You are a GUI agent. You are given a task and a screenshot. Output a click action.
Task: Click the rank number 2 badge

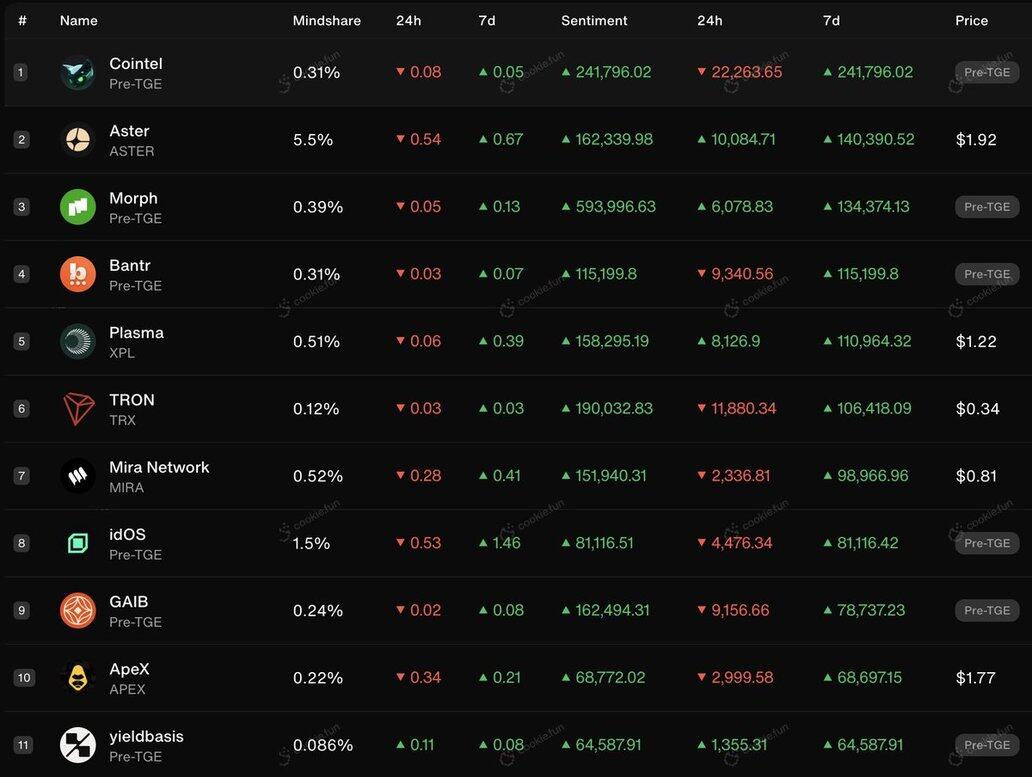22,140
